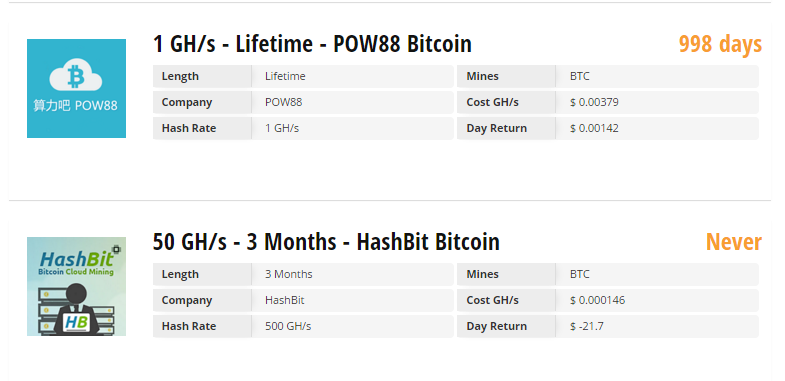785x381 pixels.
Task: Select HashBit Cost GH/s value $ 0.000146
Action: pyautogui.click(x=597, y=300)
